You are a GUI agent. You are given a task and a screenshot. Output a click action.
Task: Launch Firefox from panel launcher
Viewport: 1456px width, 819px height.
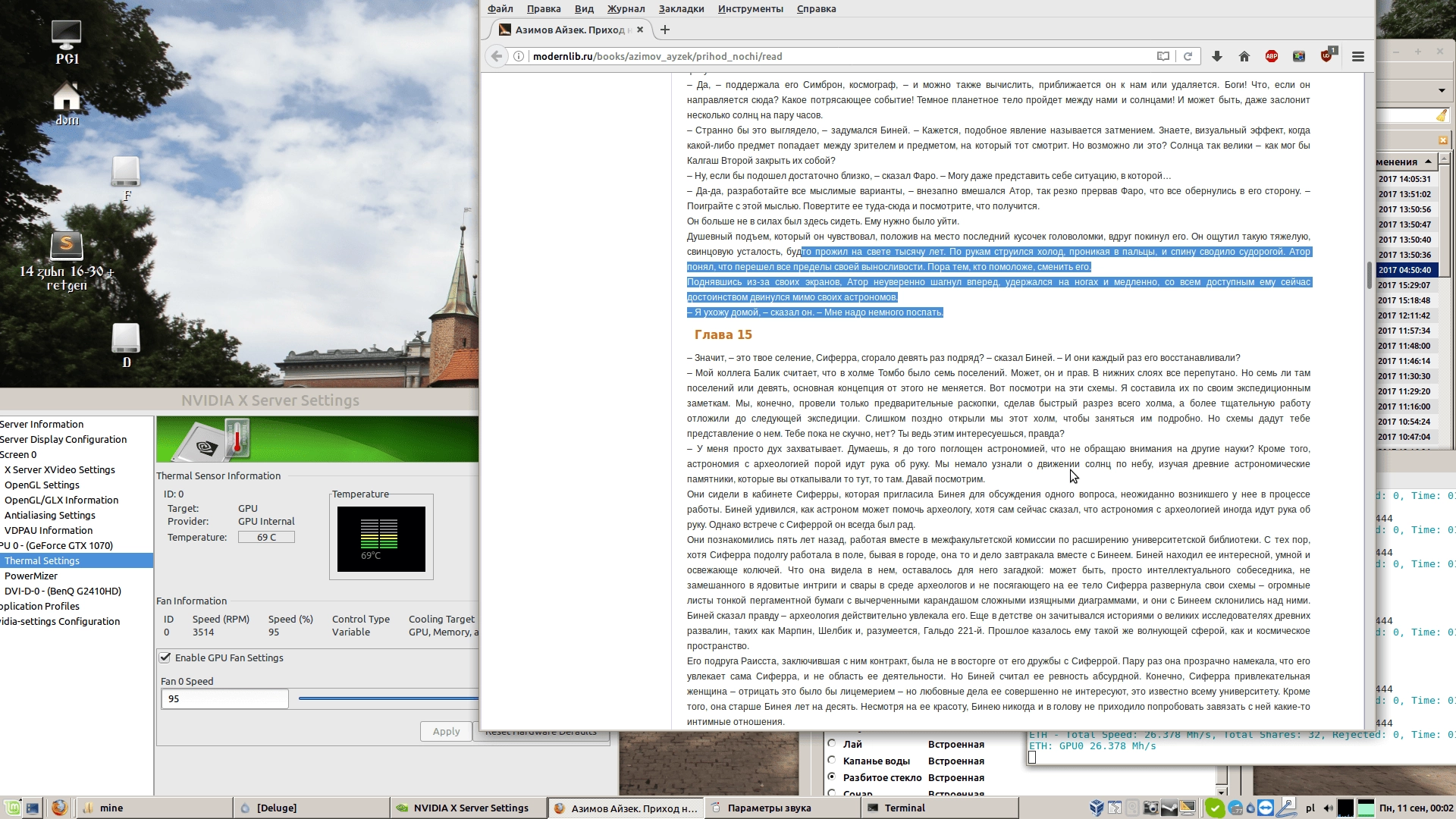pyautogui.click(x=59, y=808)
